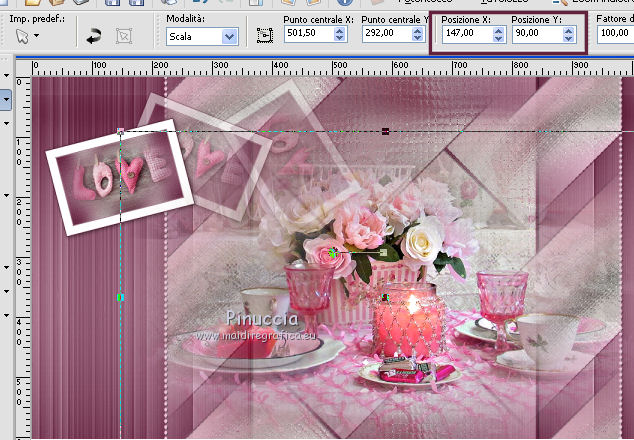Click the Posizione X: label
The height and width of the screenshot is (440, 634).
(466, 19)
